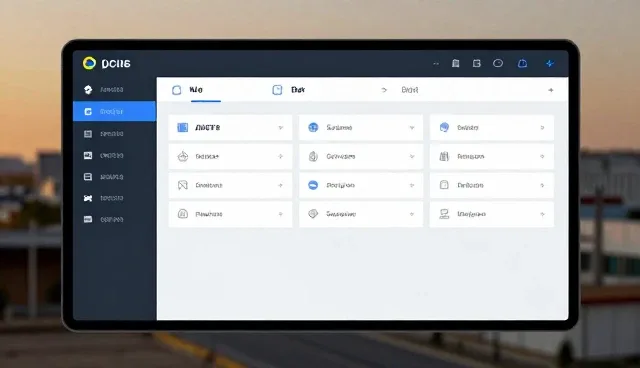Image resolution: width=640 pixels, height=368 pixels.
Task: Open the first sidebar item with diamond icon
Action: [x=114, y=89]
